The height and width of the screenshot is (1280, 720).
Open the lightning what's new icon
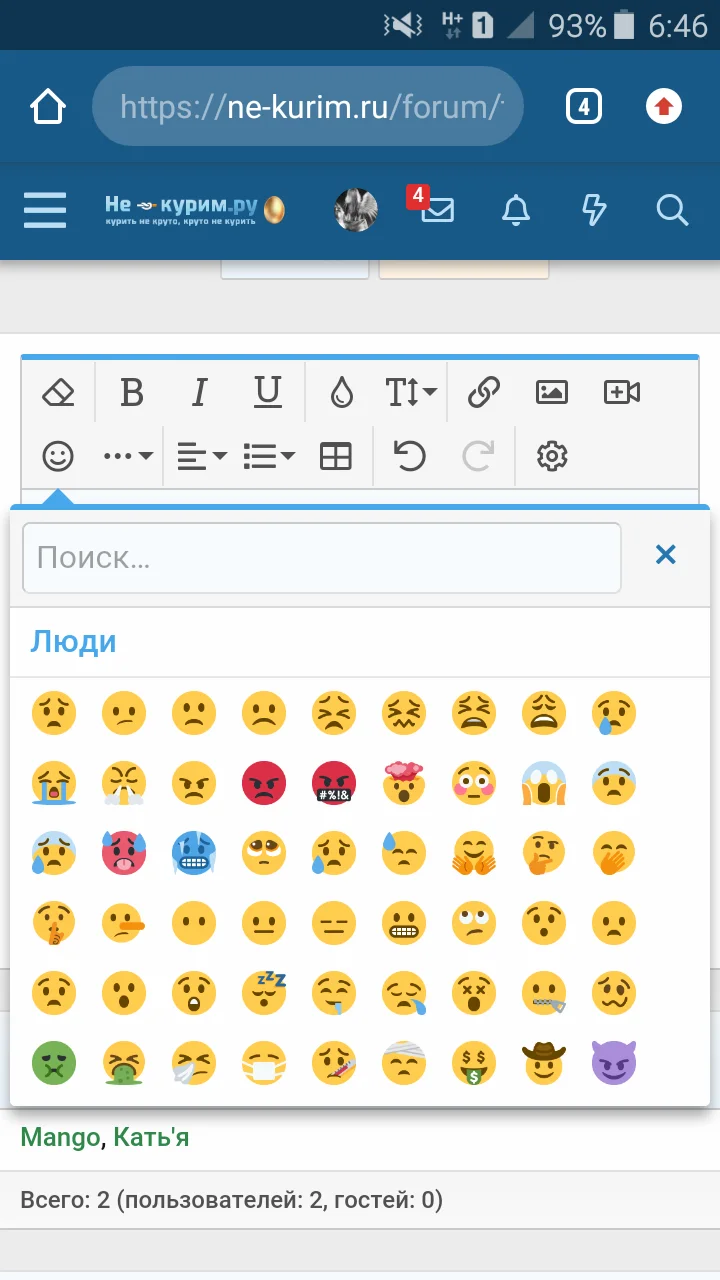pyautogui.click(x=594, y=210)
